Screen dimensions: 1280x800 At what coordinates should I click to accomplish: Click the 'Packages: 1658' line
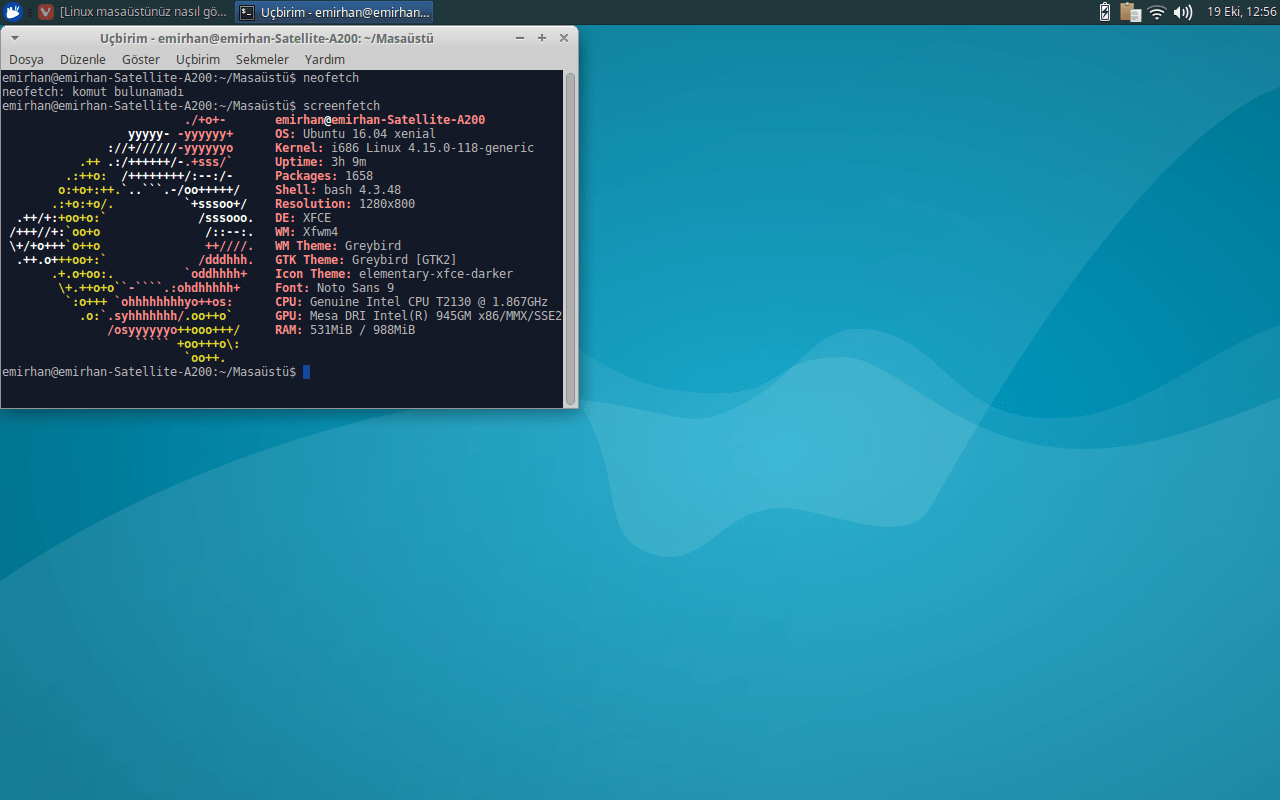pos(324,176)
